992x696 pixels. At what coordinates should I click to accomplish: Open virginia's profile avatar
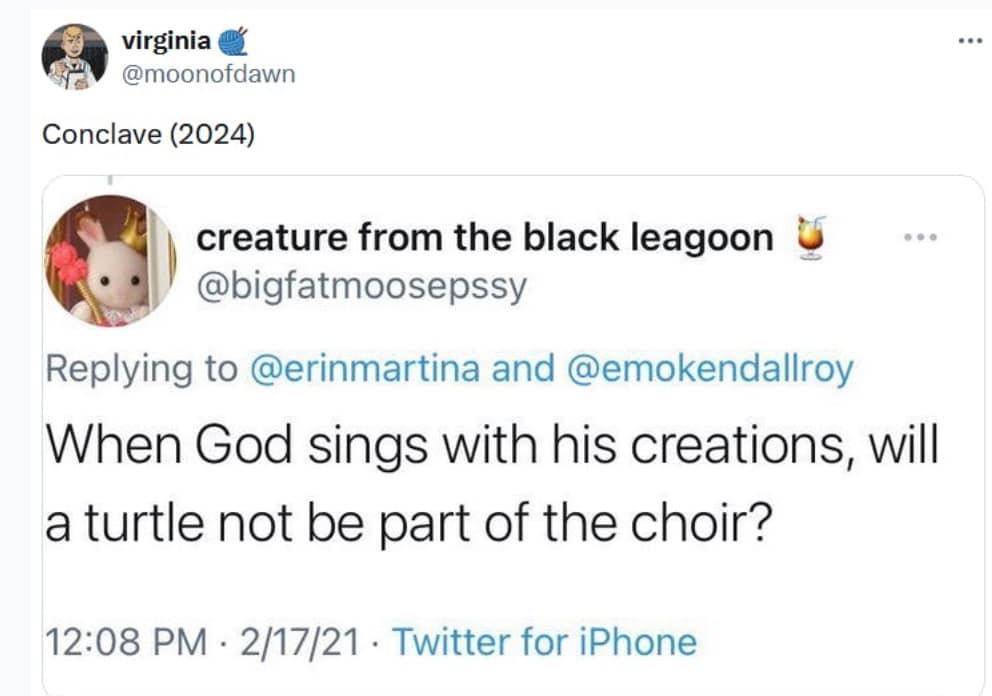(74, 57)
